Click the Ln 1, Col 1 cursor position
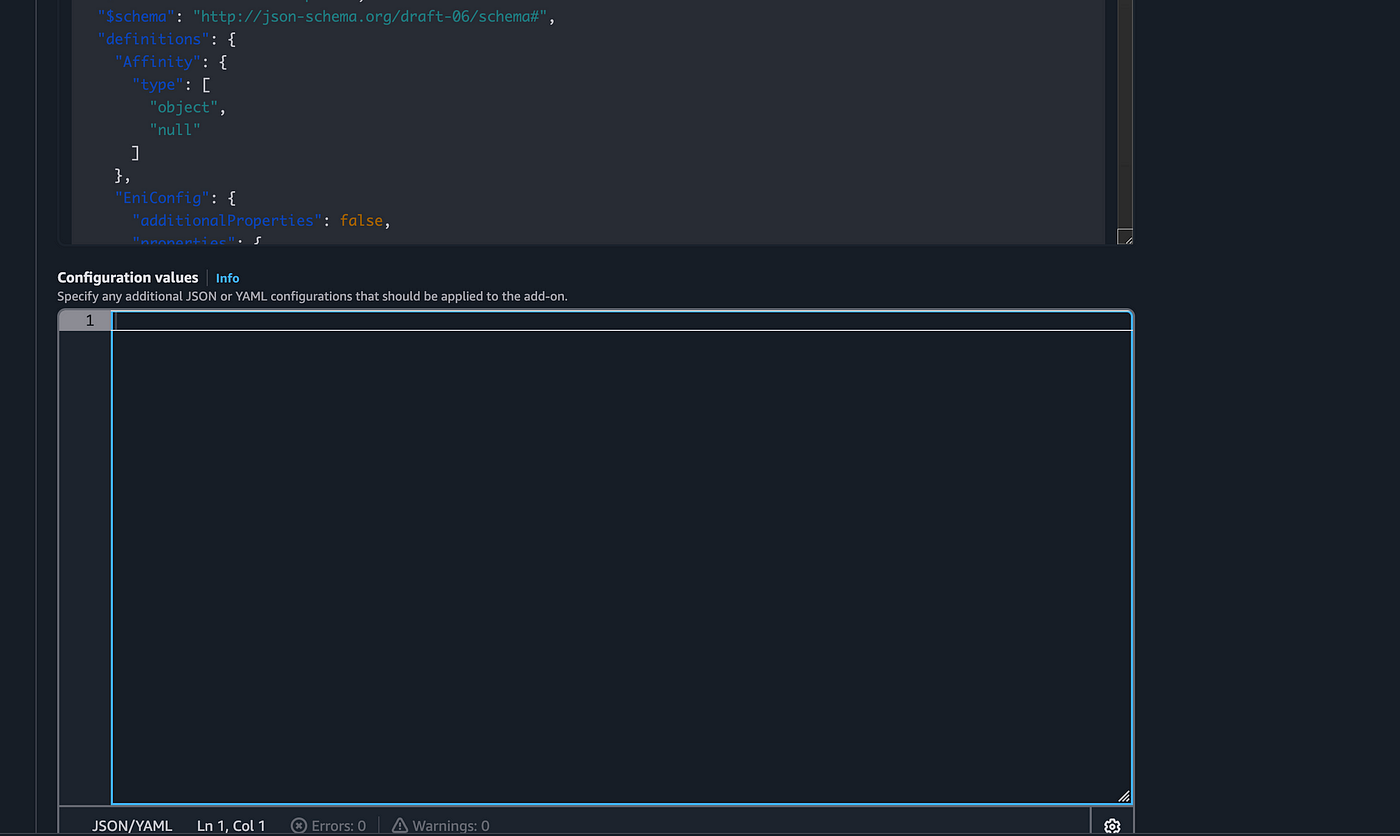 pos(231,826)
